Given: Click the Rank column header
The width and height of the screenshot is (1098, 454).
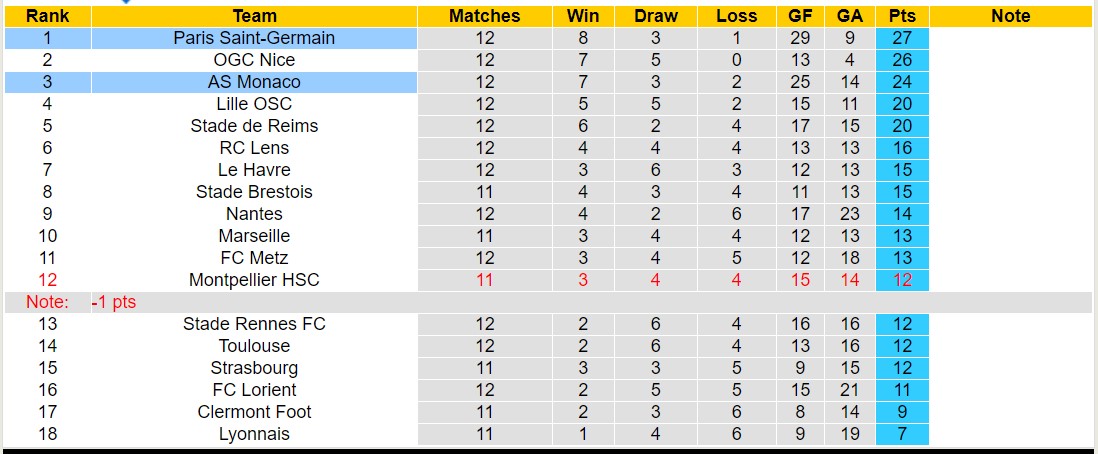Looking at the screenshot, I should pos(47,16).
